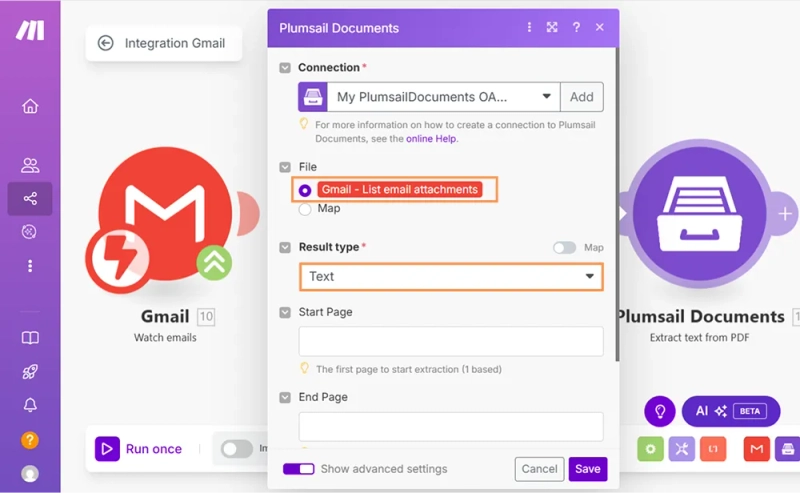Screen dimensions: 800x493
Task: Click the green gear tools icon
Action: click(x=651, y=449)
